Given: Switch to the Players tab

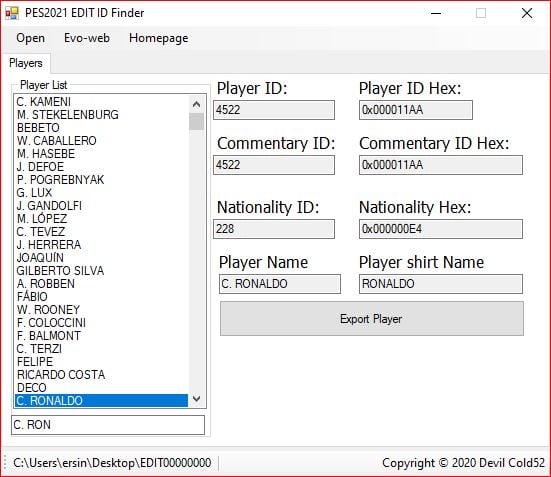Looking at the screenshot, I should point(26,63).
